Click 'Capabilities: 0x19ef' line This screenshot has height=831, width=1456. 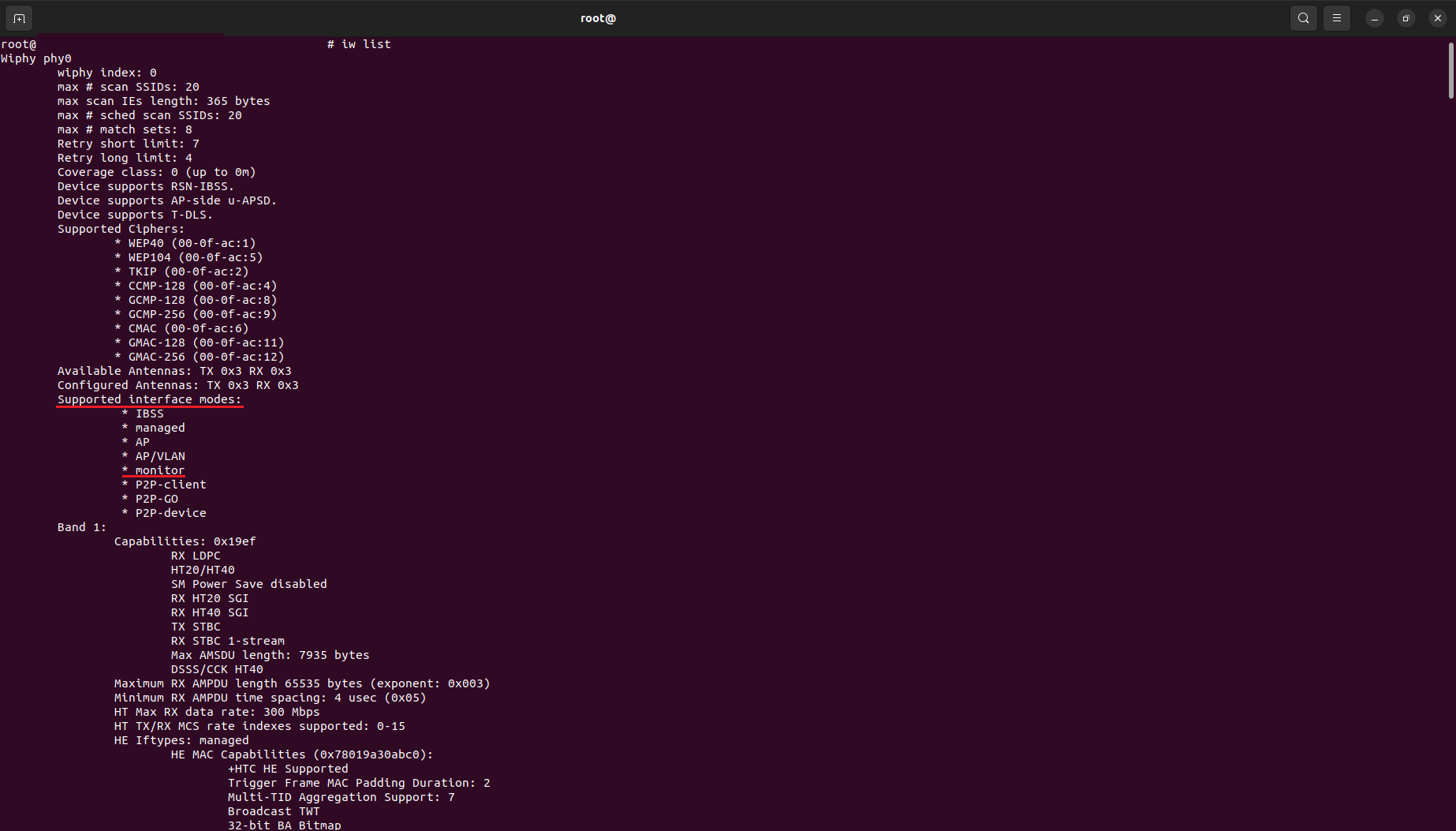(185, 541)
